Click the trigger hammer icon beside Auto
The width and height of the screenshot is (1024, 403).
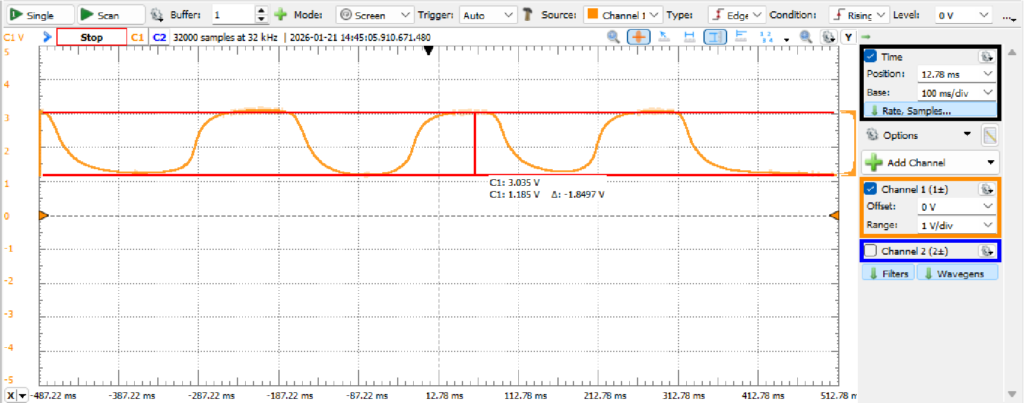click(527, 15)
